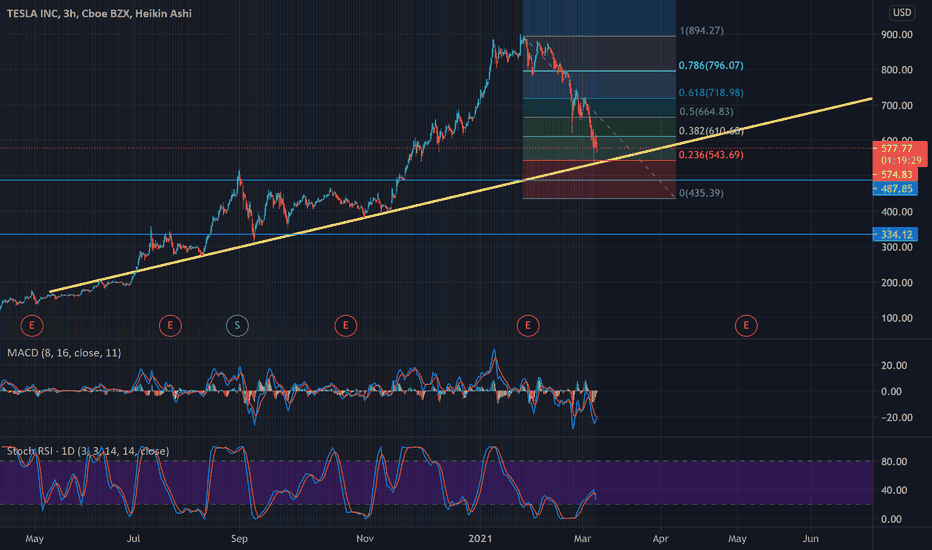Click the upcoming earnings E marker between Apr and May
Viewport: 932px width, 550px height.
(746, 325)
